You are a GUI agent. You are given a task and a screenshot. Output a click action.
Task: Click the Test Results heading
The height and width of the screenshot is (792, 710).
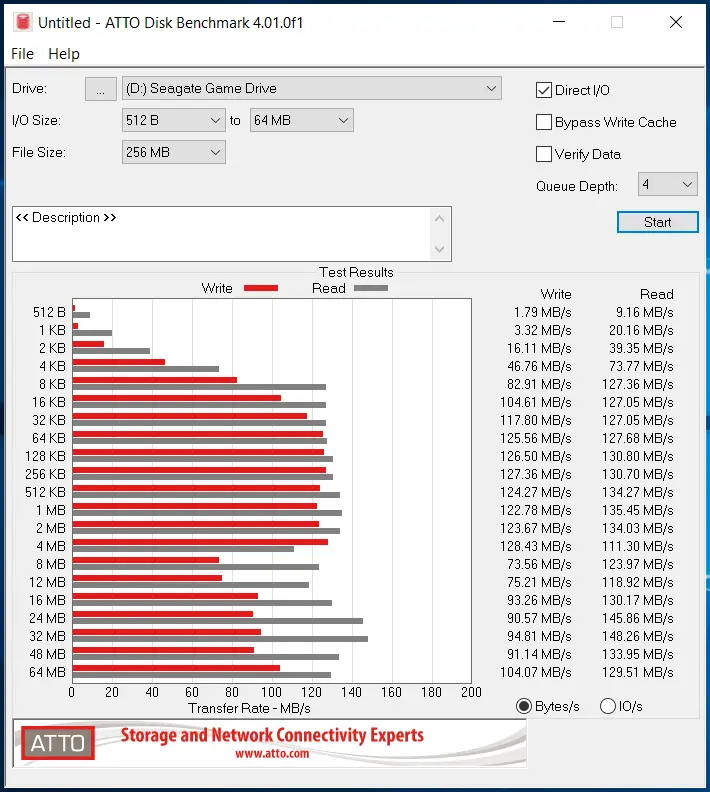click(x=356, y=272)
